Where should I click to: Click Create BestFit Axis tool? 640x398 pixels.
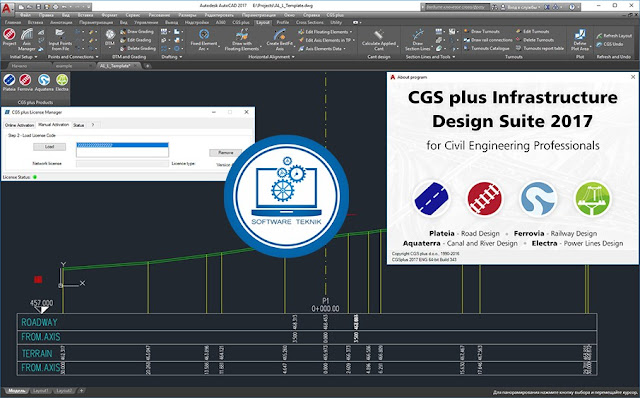280,40
